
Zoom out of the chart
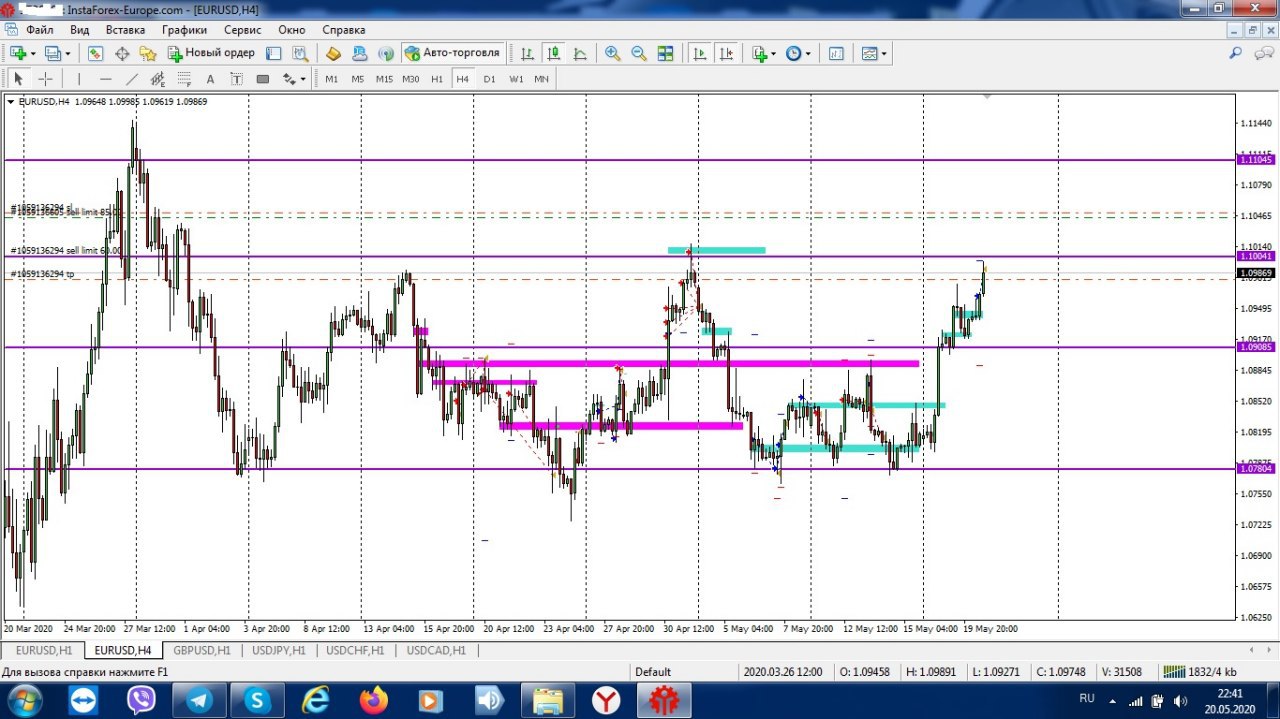tap(639, 53)
